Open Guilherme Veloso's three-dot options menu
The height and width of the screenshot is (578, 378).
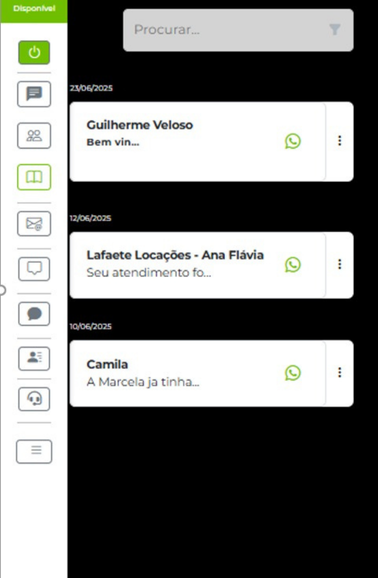coord(340,140)
